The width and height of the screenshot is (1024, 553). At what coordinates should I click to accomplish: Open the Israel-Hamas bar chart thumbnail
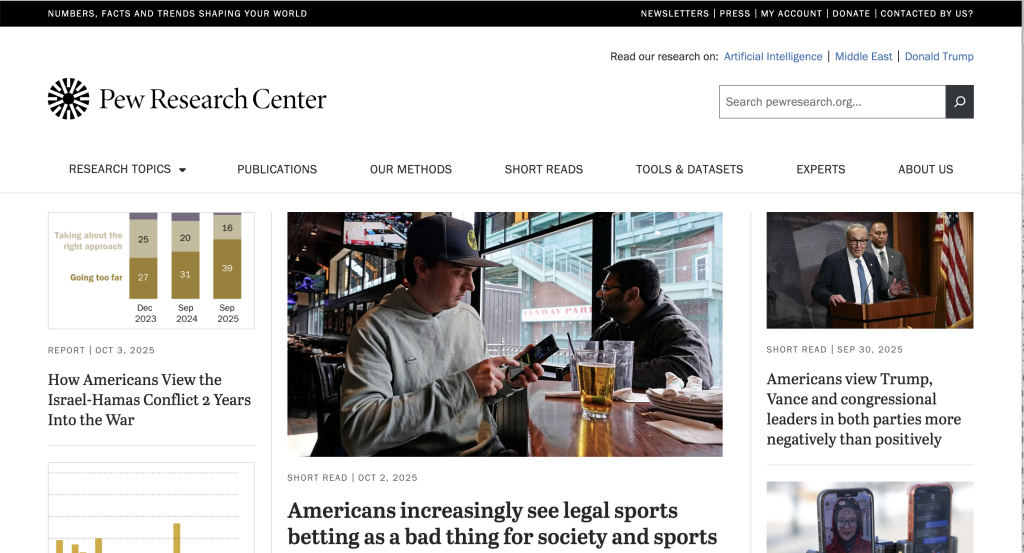[x=152, y=270]
